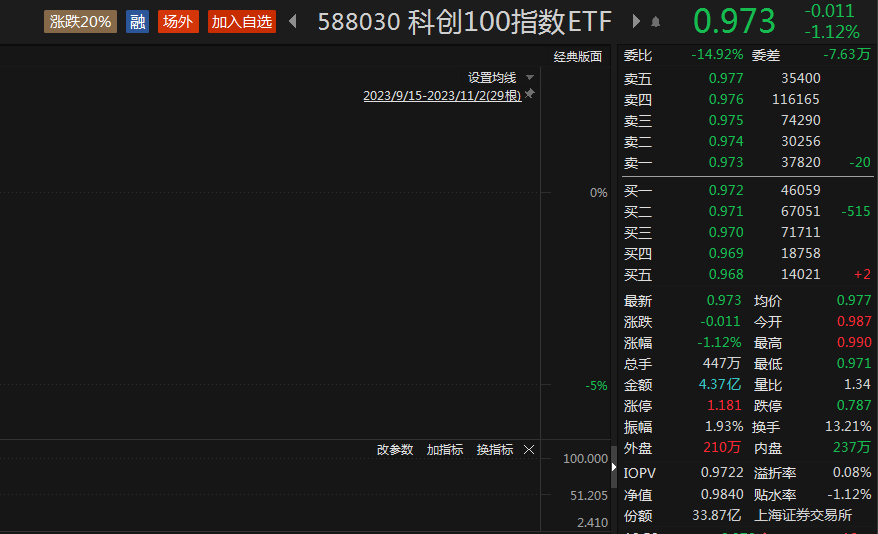Switch to 经典版面 layout
878x534 pixels.
pos(577,57)
